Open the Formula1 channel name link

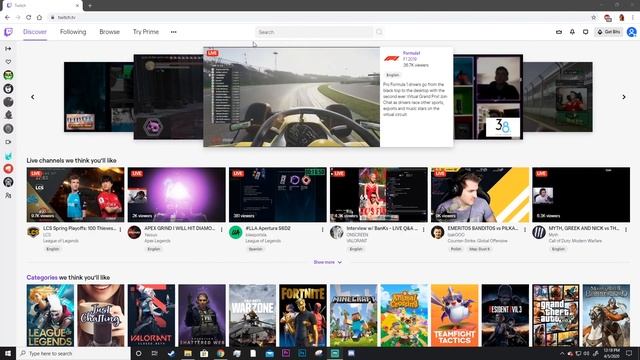pos(411,53)
